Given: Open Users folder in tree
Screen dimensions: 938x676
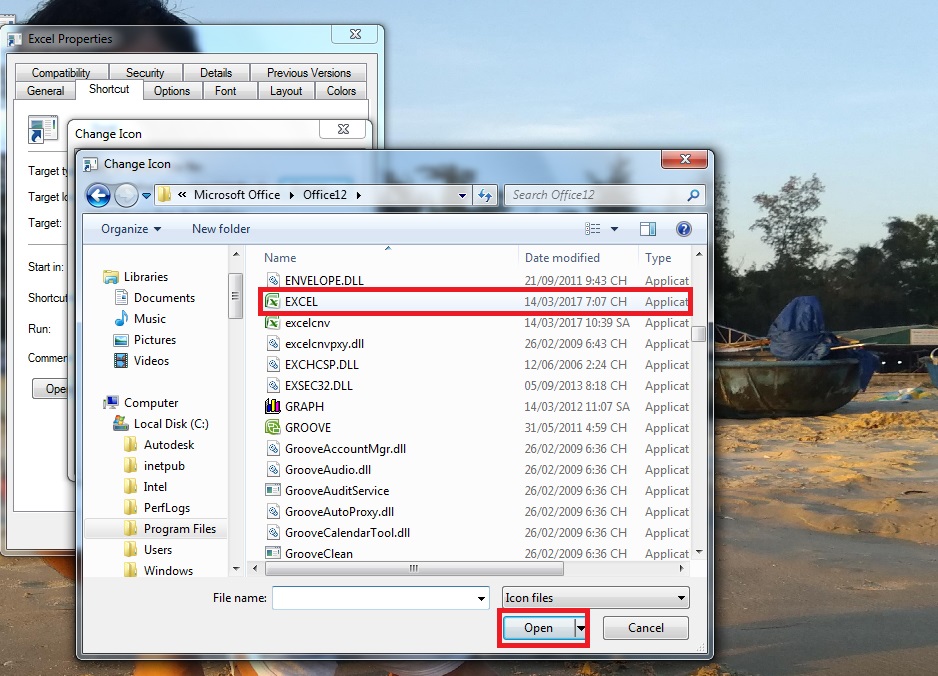Looking at the screenshot, I should (157, 549).
